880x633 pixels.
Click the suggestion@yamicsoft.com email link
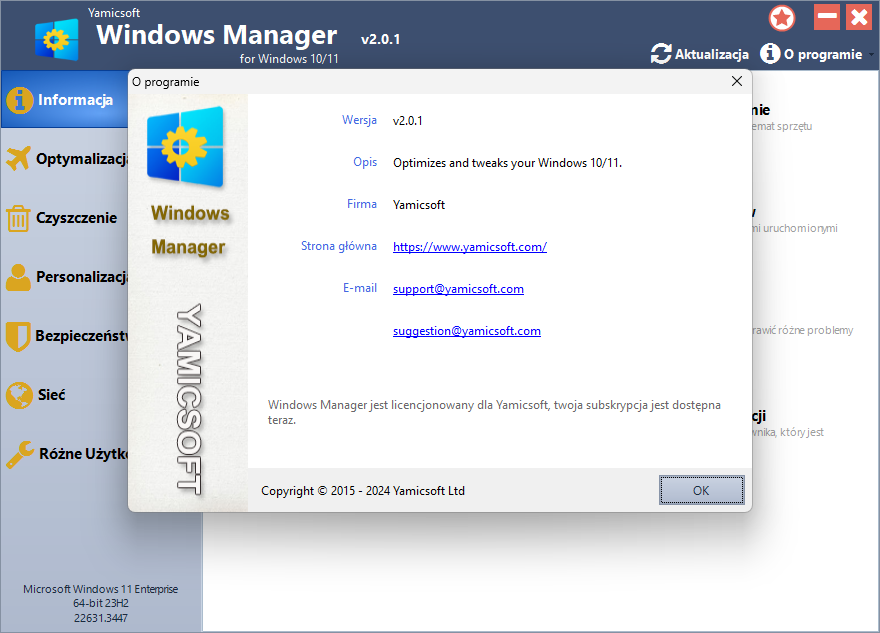tap(466, 331)
